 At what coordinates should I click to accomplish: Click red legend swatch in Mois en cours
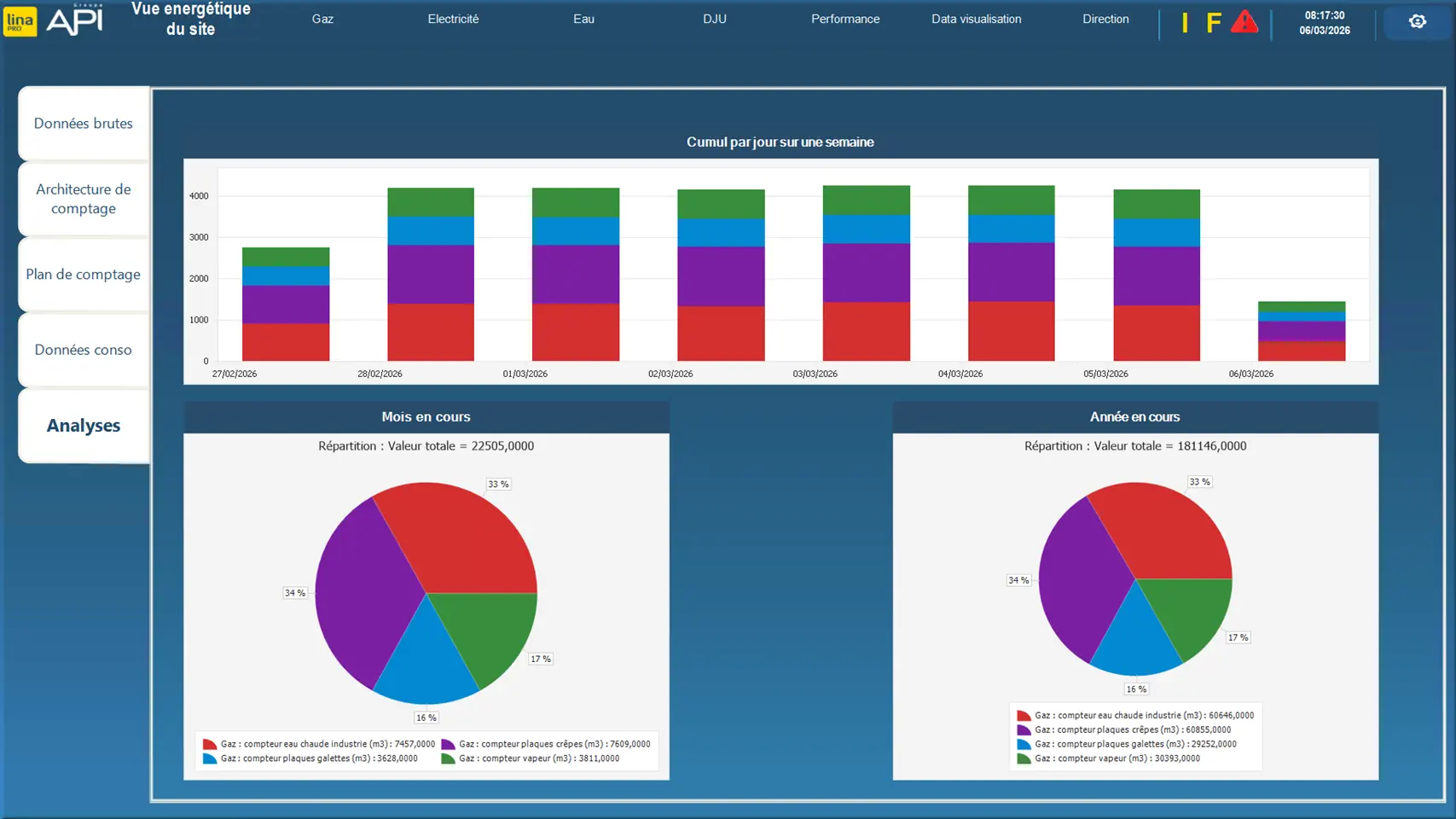(210, 745)
